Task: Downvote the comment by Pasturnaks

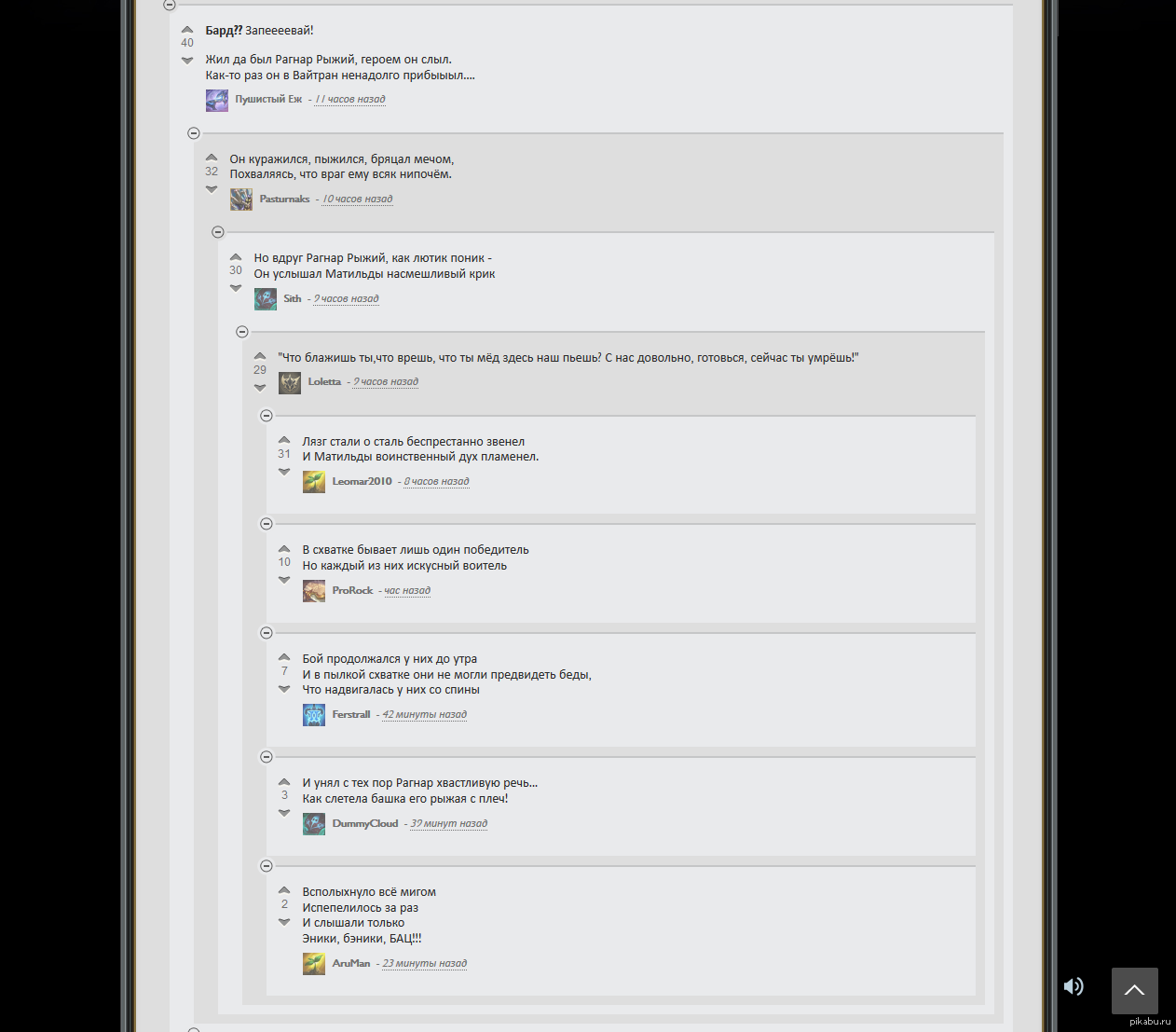Action: click(212, 189)
